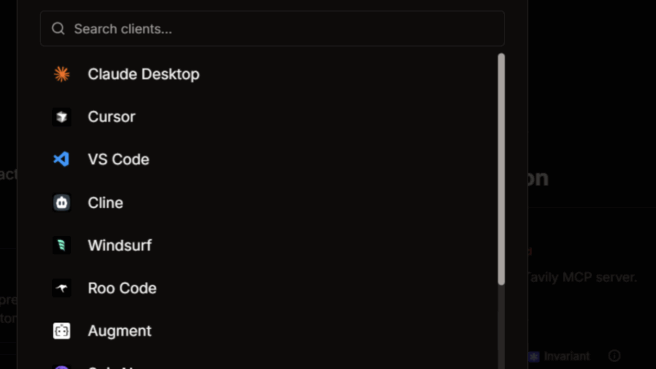Click the client list vertical scrollbar thumb

pos(501,169)
